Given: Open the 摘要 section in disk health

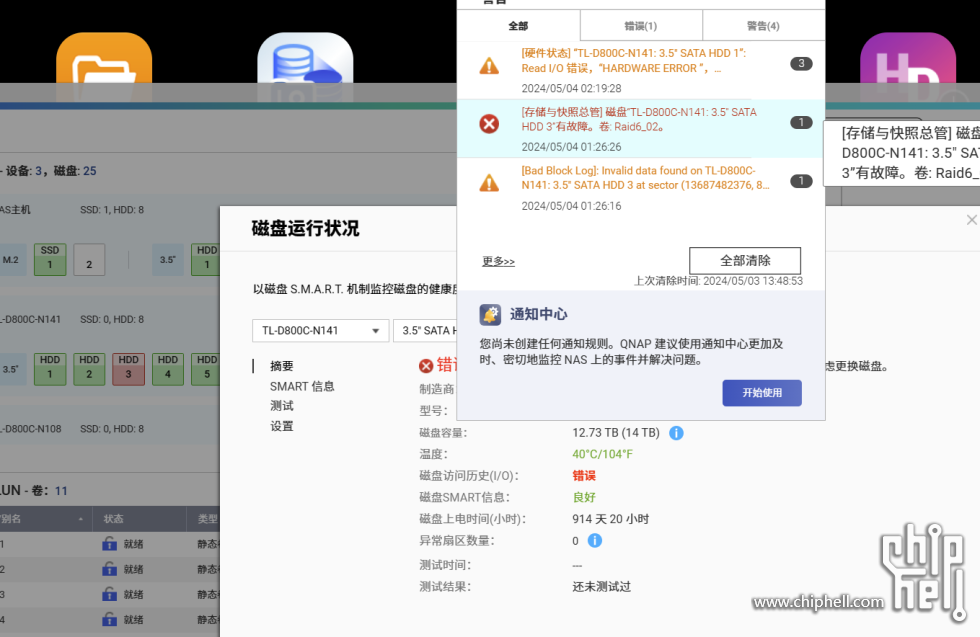Looking at the screenshot, I should click(x=282, y=366).
